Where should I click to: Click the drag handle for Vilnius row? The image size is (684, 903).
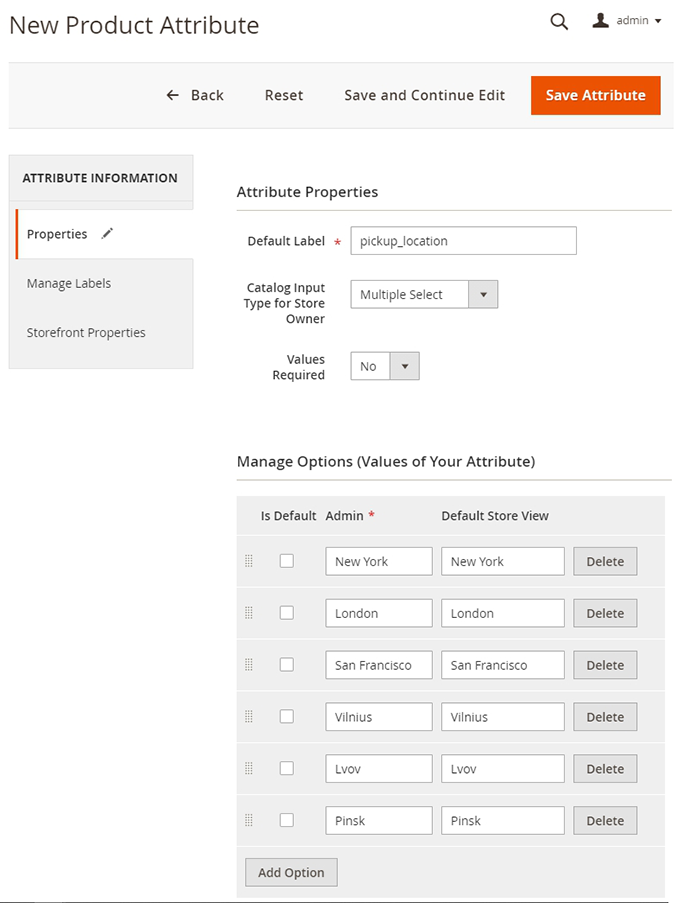[249, 717]
